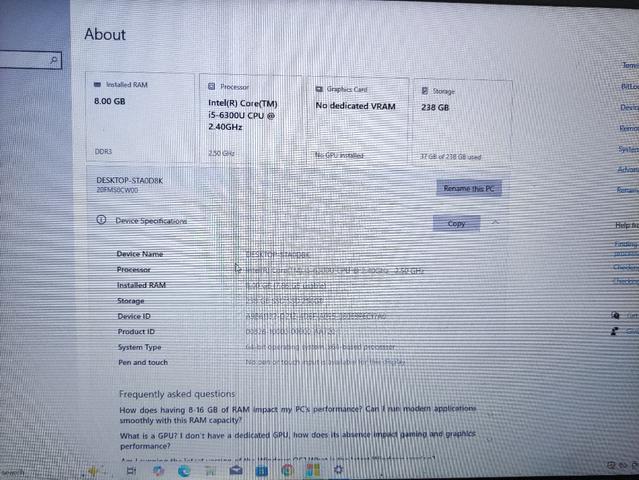The width and height of the screenshot is (639, 480).
Task: Launch Microsoft Edge from the taskbar
Action: [x=184, y=471]
